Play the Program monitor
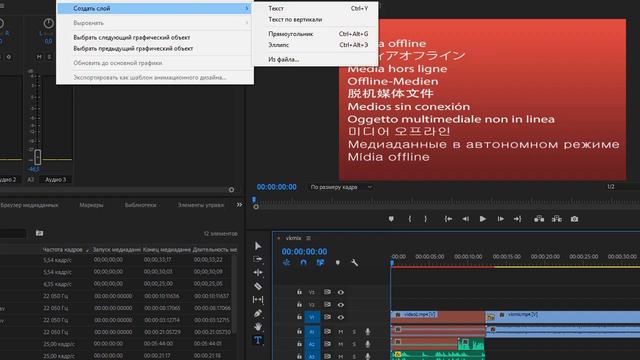 pos(482,219)
